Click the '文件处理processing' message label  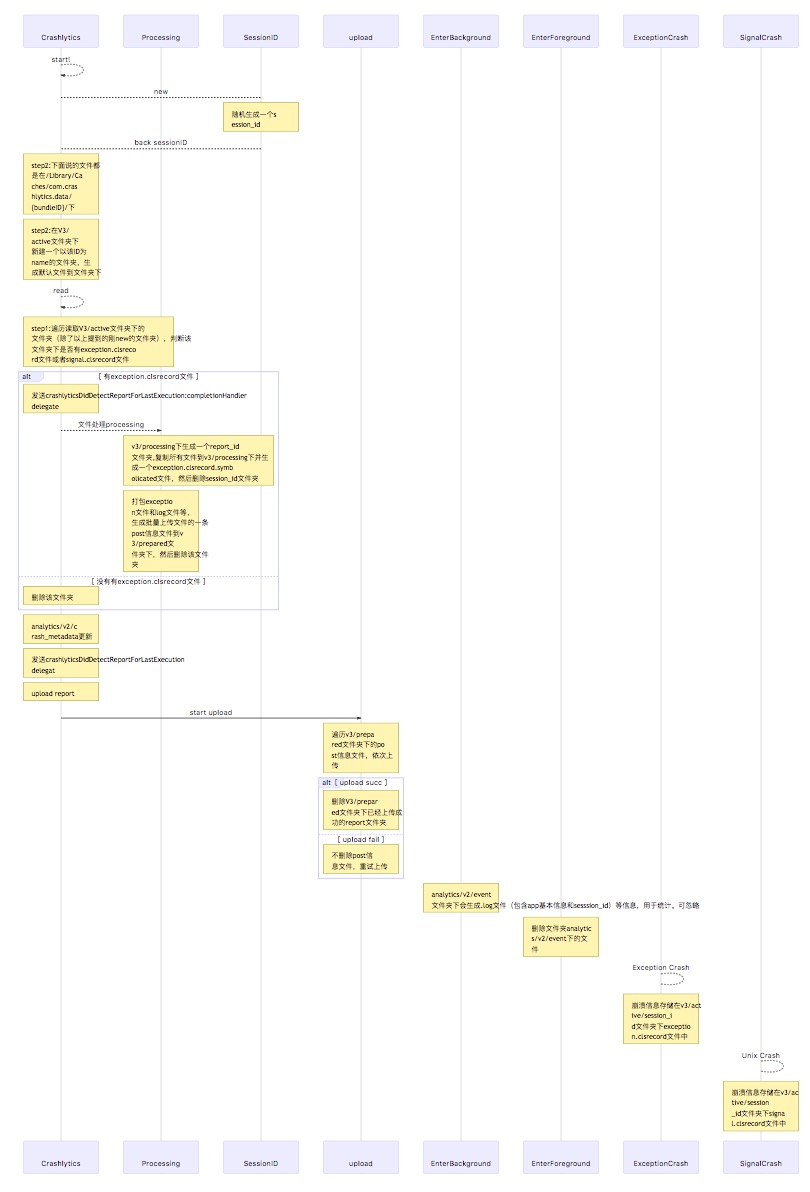click(111, 424)
